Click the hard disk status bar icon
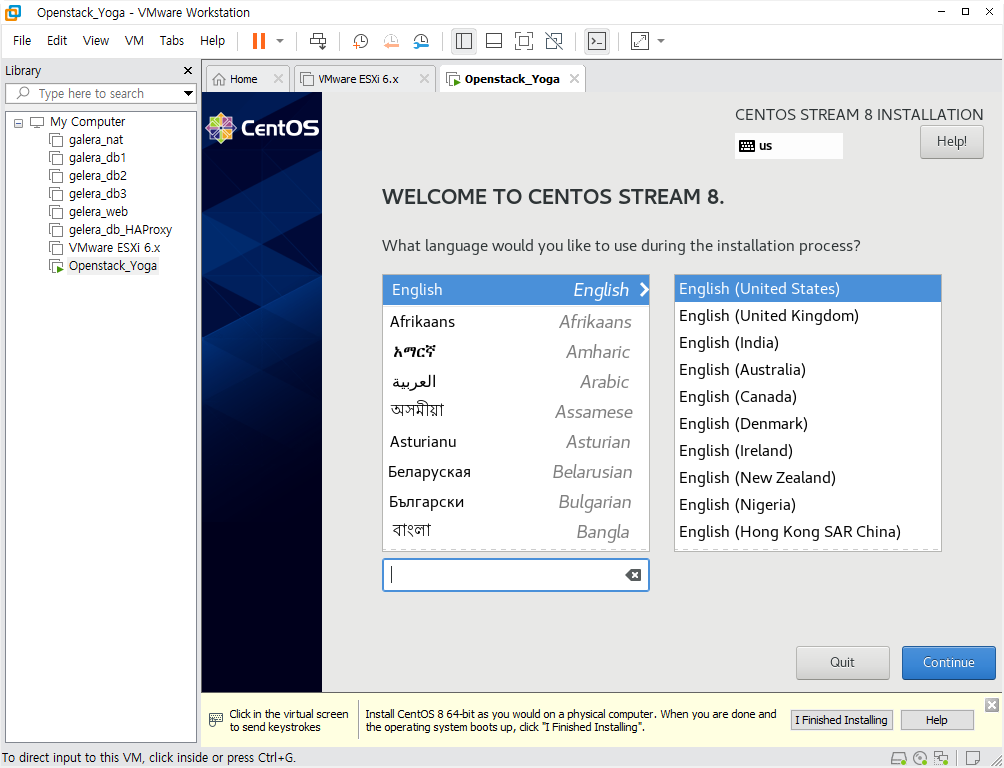1004x768 pixels. [x=899, y=759]
